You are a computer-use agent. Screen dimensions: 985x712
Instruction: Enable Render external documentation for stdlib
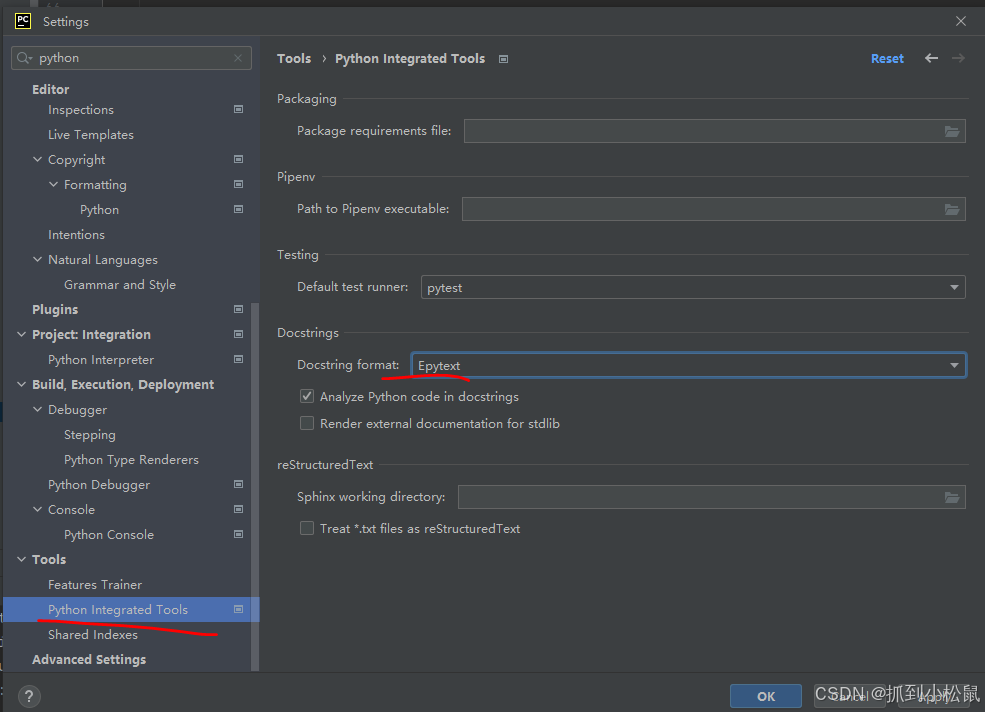[x=307, y=424]
